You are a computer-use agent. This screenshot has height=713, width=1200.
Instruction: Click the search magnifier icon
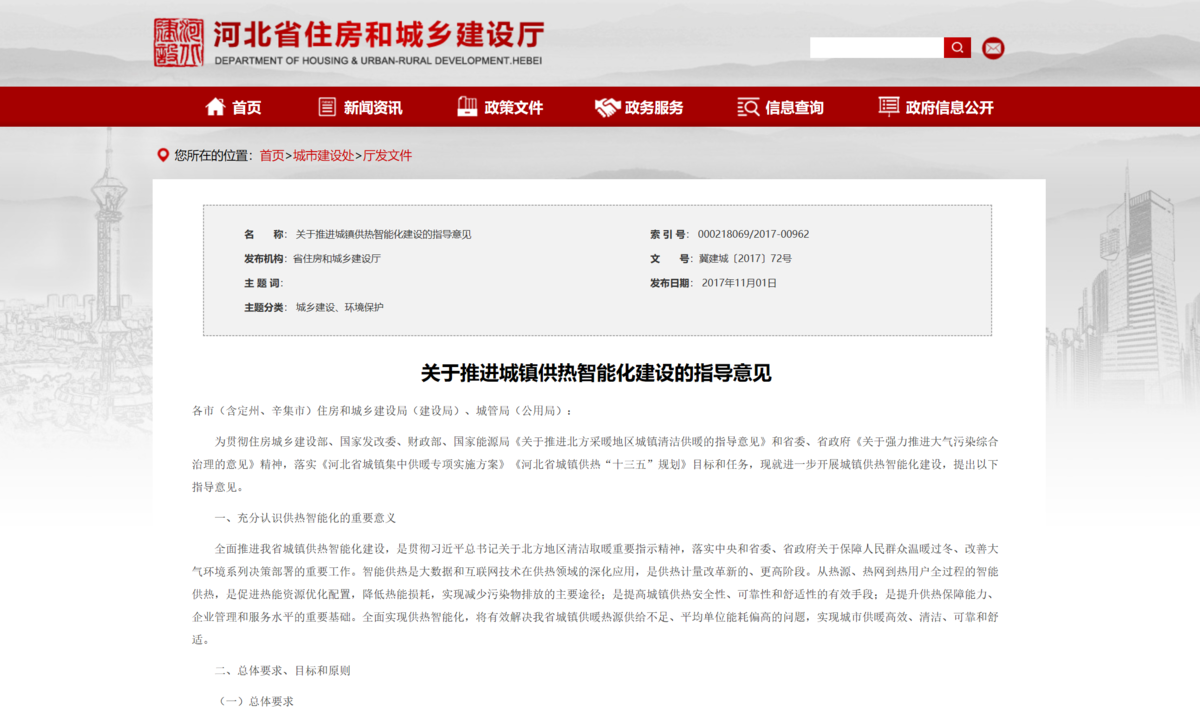coord(956,47)
